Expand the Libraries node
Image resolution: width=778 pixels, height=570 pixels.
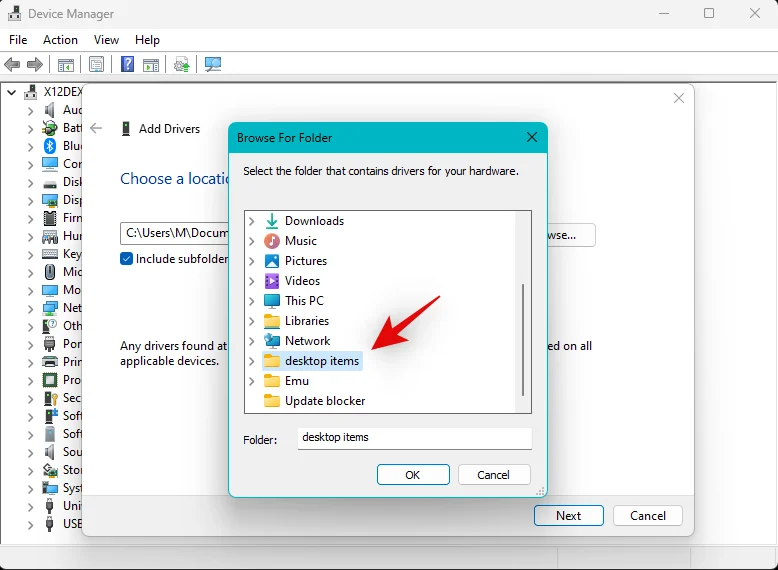252,321
